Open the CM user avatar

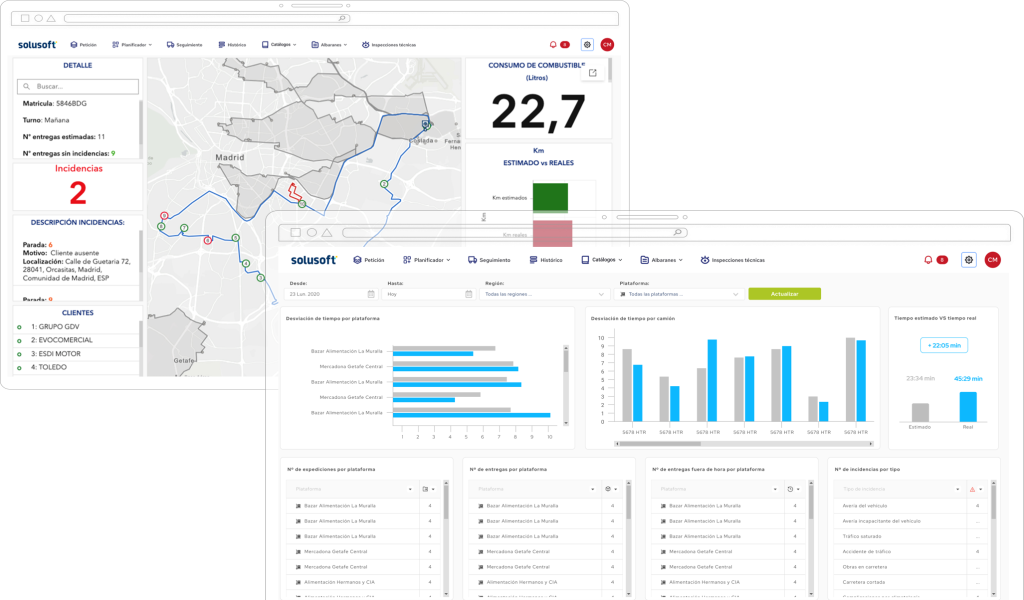coord(990,259)
